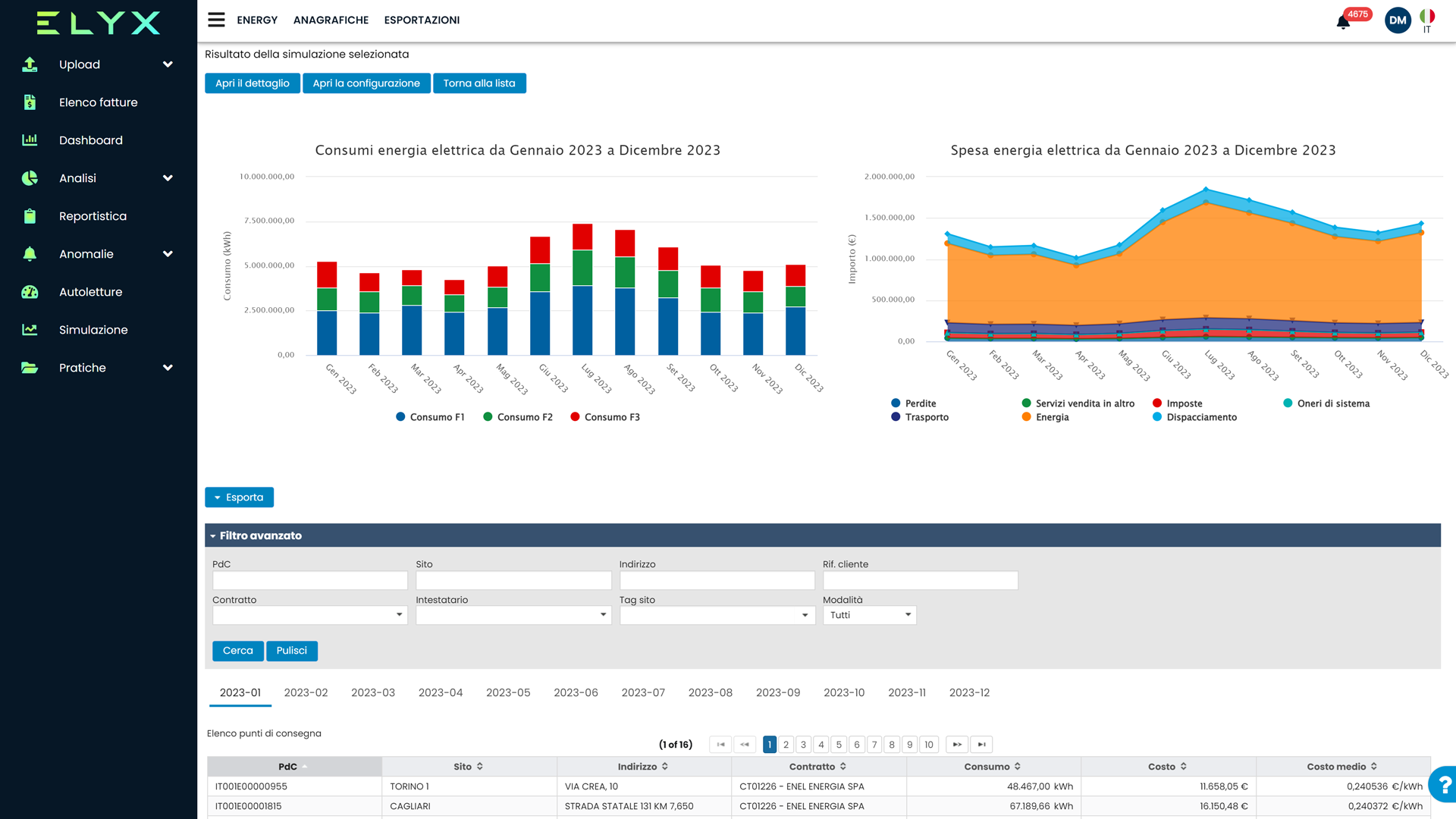Open the Modalità Tutti dropdown

[x=869, y=615]
